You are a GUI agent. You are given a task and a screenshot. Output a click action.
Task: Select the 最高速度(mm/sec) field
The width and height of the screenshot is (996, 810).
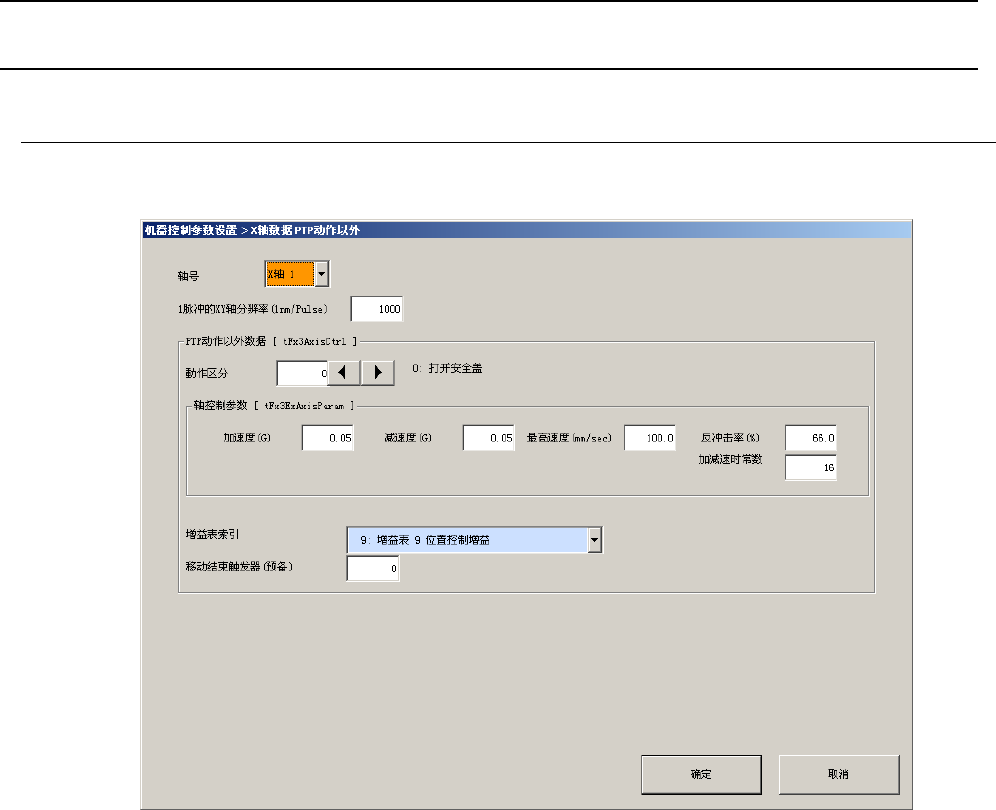[651, 438]
